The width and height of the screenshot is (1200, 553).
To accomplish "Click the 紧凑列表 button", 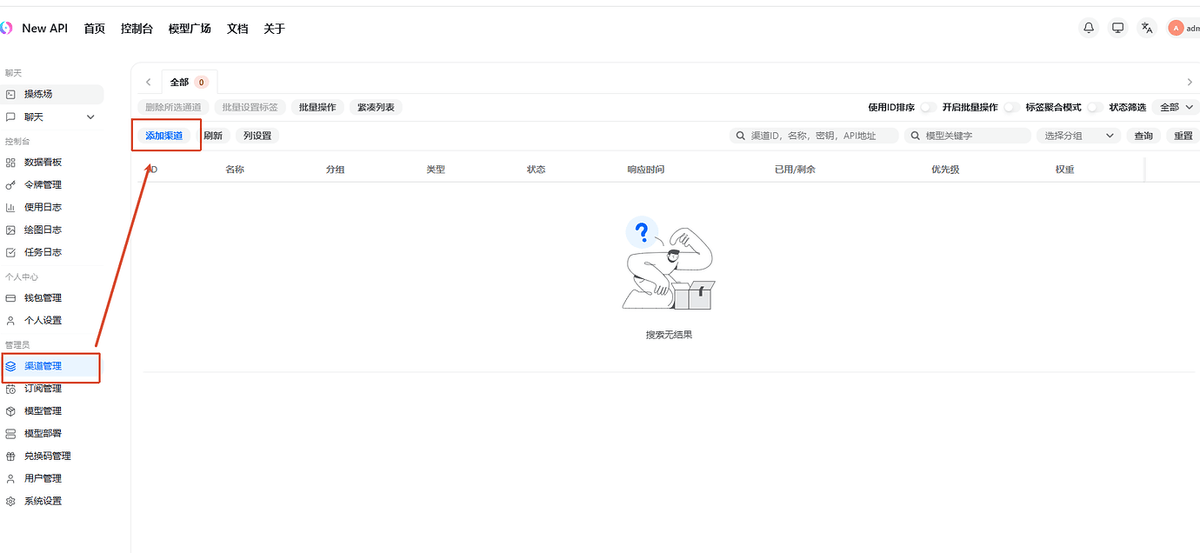I will pyautogui.click(x=376, y=107).
